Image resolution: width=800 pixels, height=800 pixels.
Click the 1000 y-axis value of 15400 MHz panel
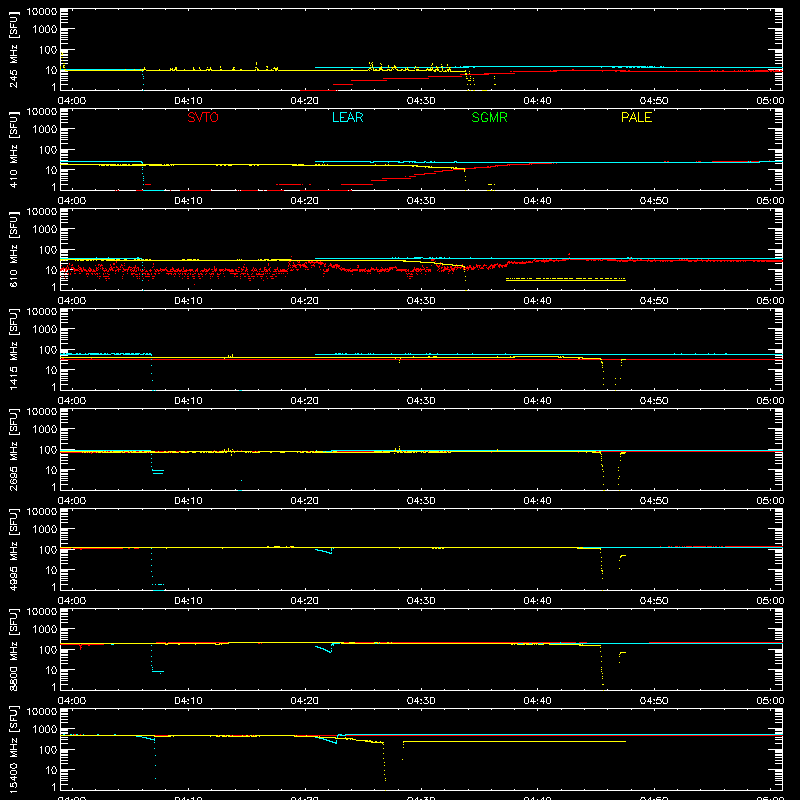[45, 730]
